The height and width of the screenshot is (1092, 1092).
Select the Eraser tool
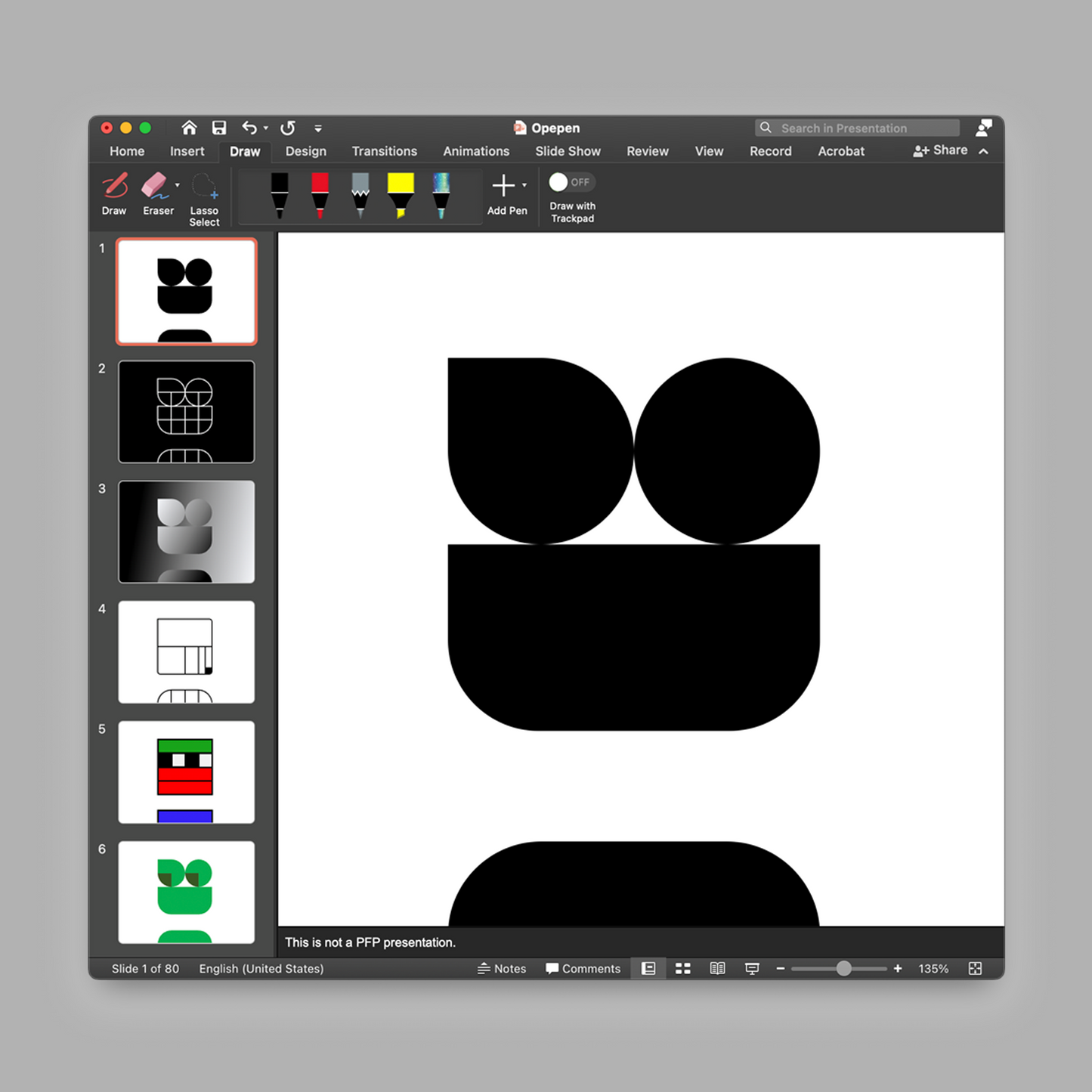click(x=156, y=193)
